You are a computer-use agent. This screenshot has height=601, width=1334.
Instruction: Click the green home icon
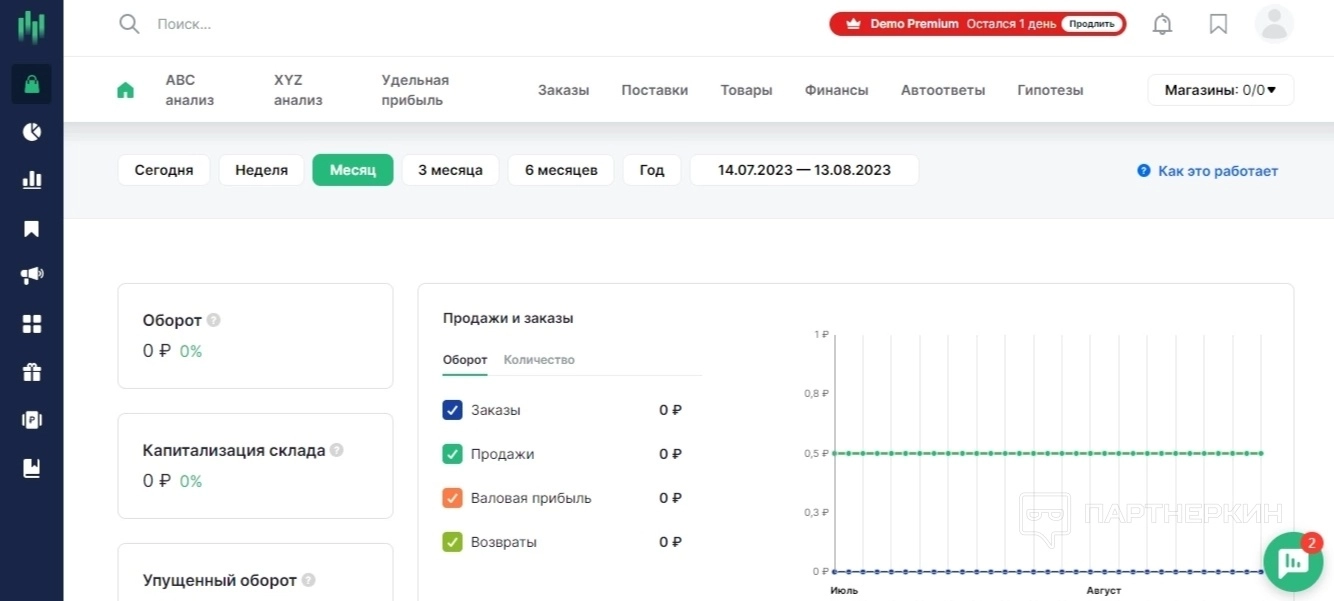[125, 90]
